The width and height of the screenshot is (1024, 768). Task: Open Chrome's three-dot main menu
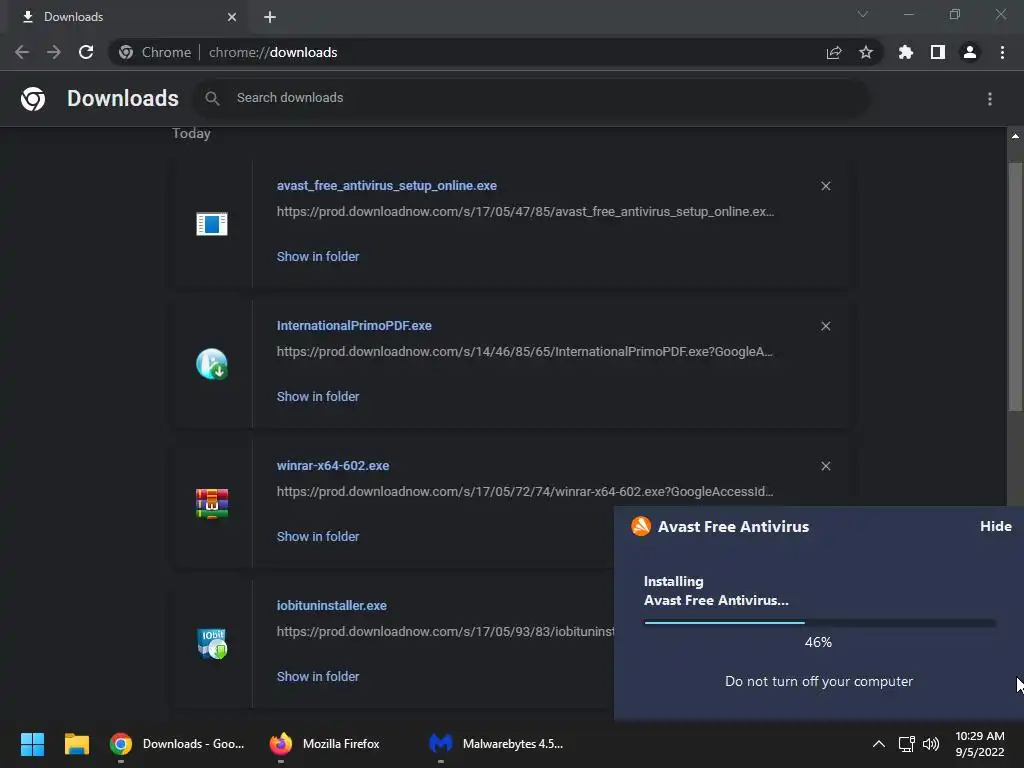click(1002, 52)
